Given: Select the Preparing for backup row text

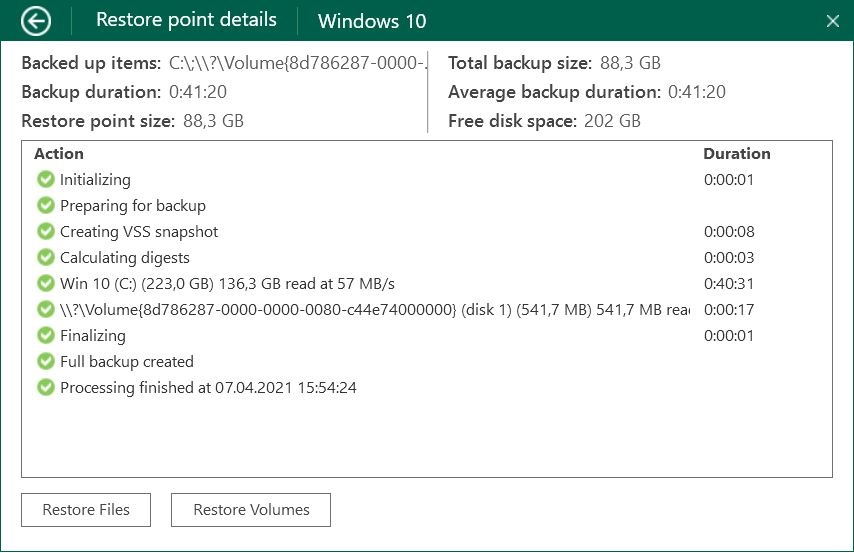Looking at the screenshot, I should tap(133, 206).
